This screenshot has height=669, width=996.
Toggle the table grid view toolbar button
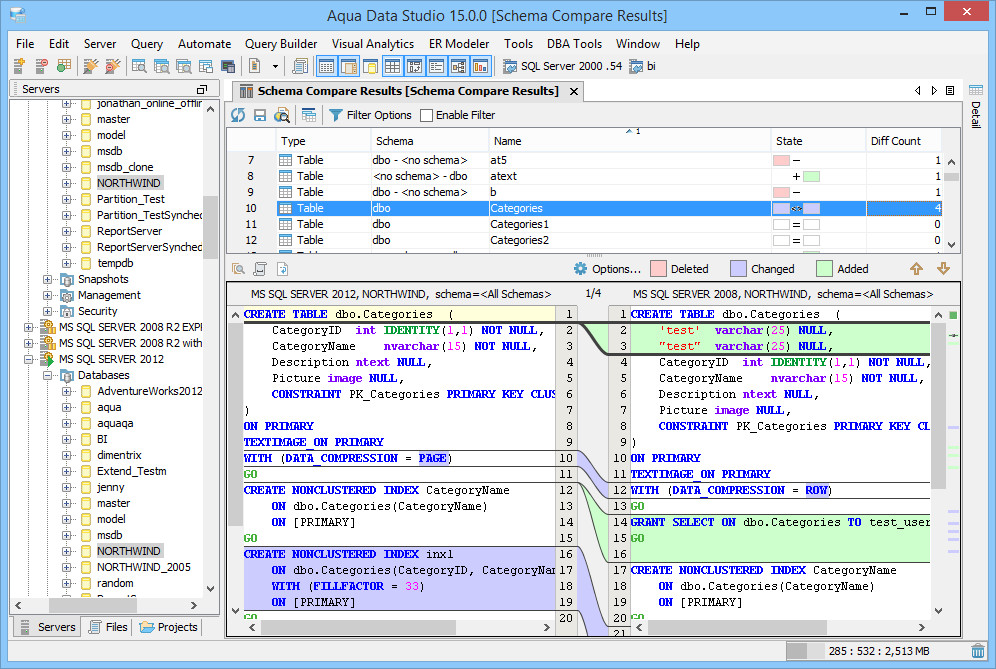[x=393, y=65]
